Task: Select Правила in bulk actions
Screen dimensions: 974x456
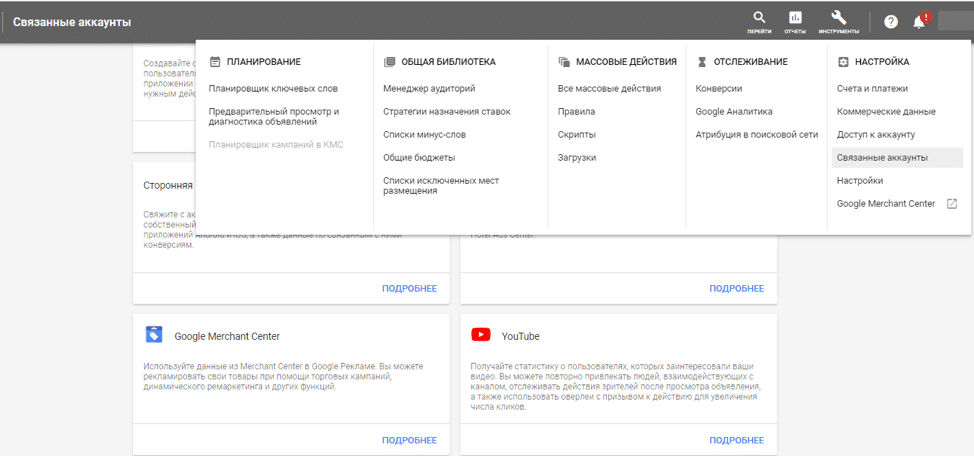Action: [576, 112]
